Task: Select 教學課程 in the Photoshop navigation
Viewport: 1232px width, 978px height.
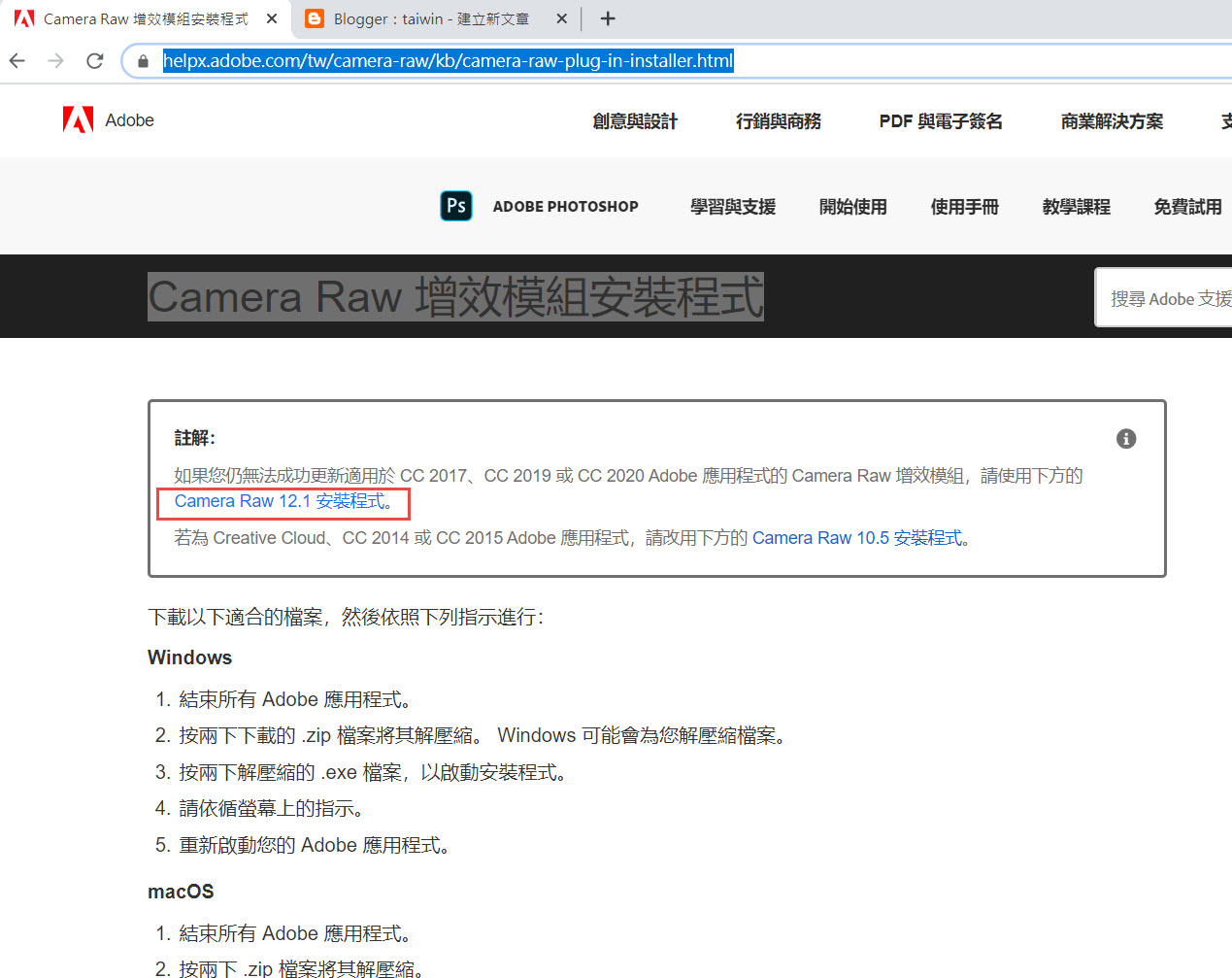Action: (1076, 206)
